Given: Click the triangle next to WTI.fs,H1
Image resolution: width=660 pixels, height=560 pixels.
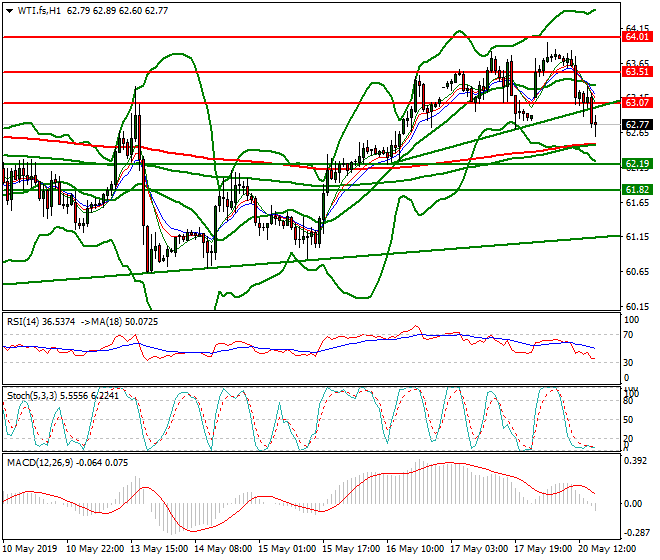Looking at the screenshot, I should click(x=9, y=11).
